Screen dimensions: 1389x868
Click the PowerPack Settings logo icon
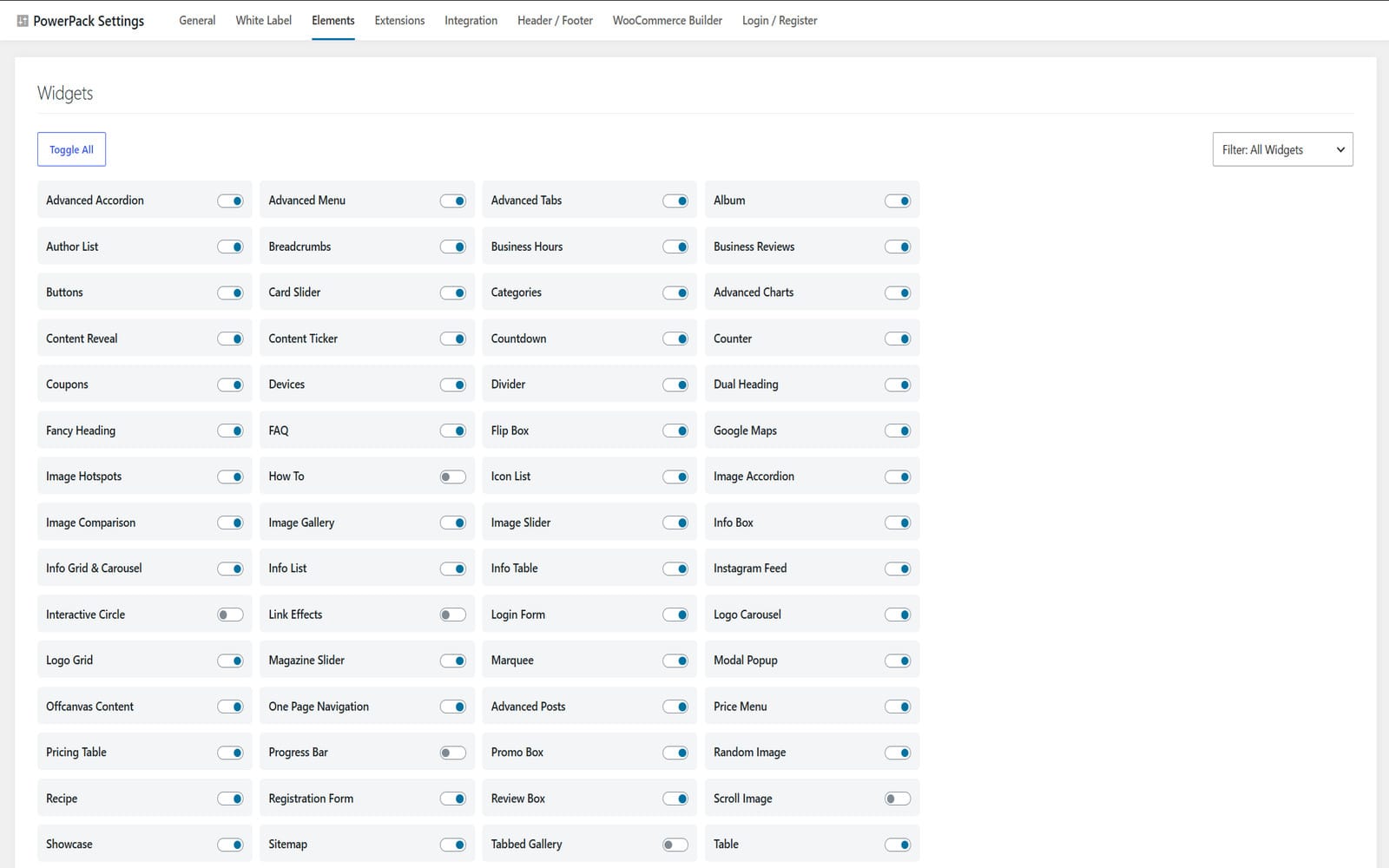click(x=23, y=21)
